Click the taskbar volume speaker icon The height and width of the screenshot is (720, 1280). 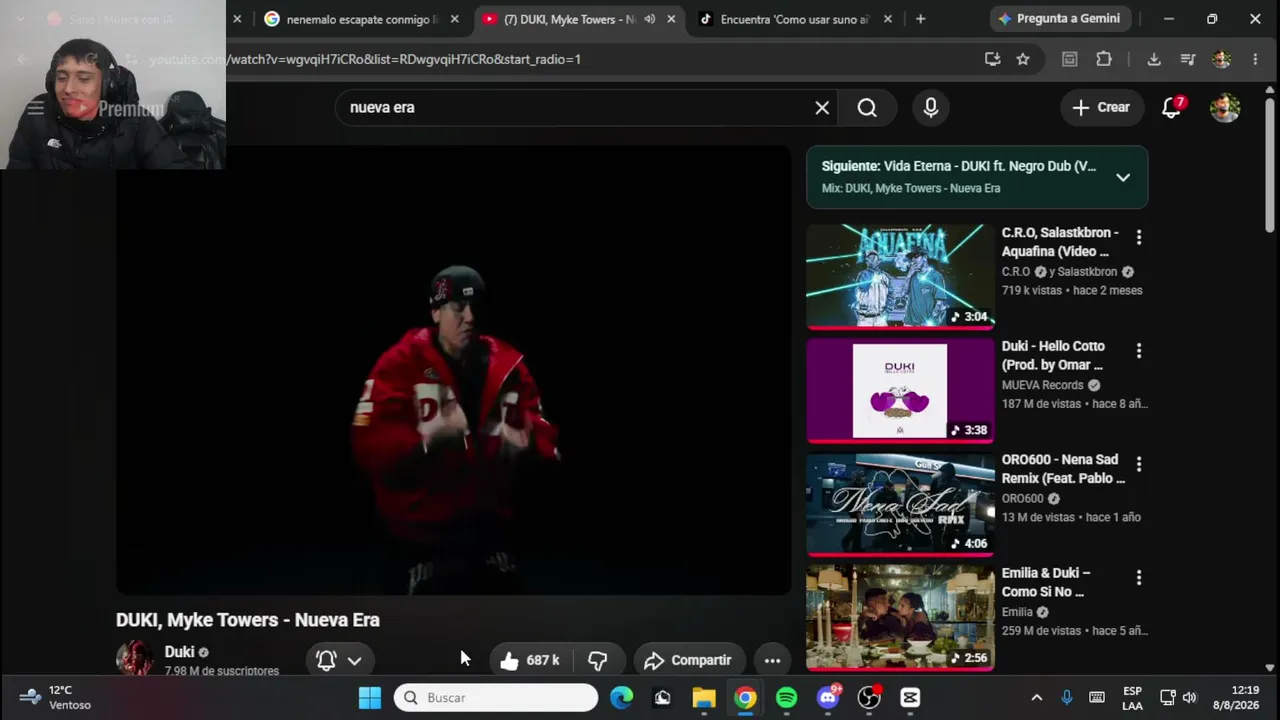pyautogui.click(x=1190, y=698)
